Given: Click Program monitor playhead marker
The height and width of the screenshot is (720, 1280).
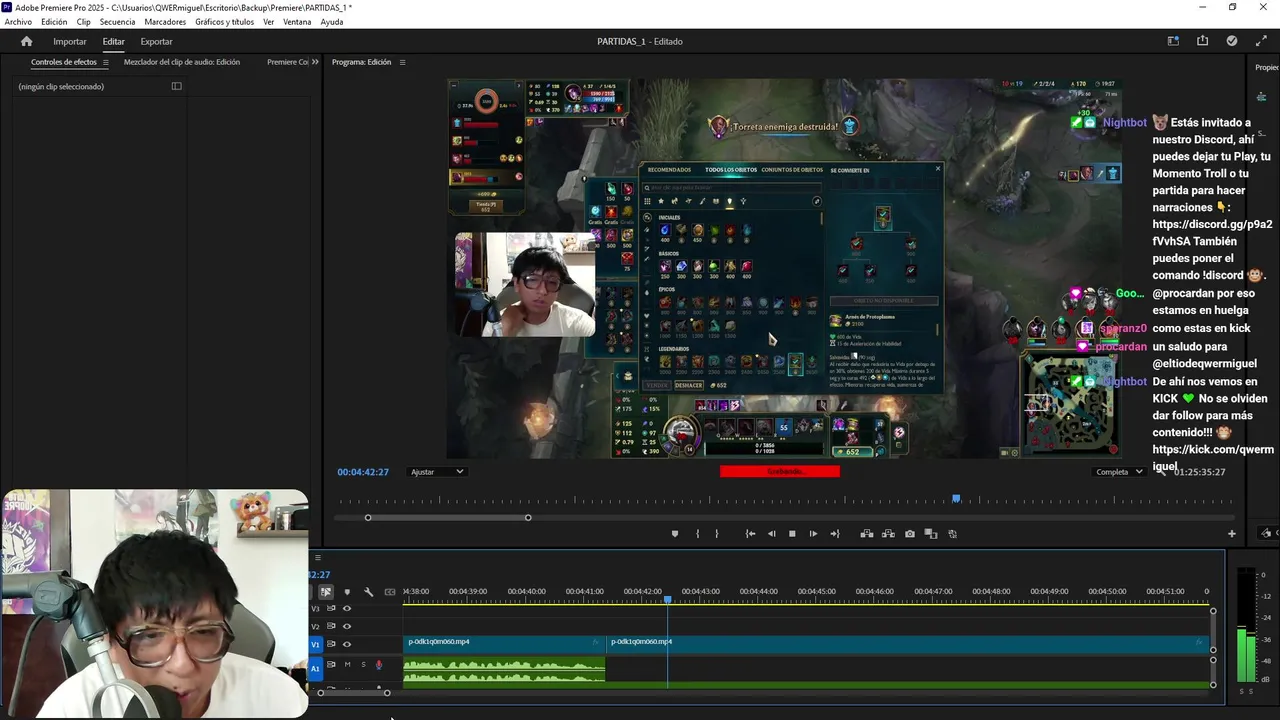Looking at the screenshot, I should pos(956,498).
